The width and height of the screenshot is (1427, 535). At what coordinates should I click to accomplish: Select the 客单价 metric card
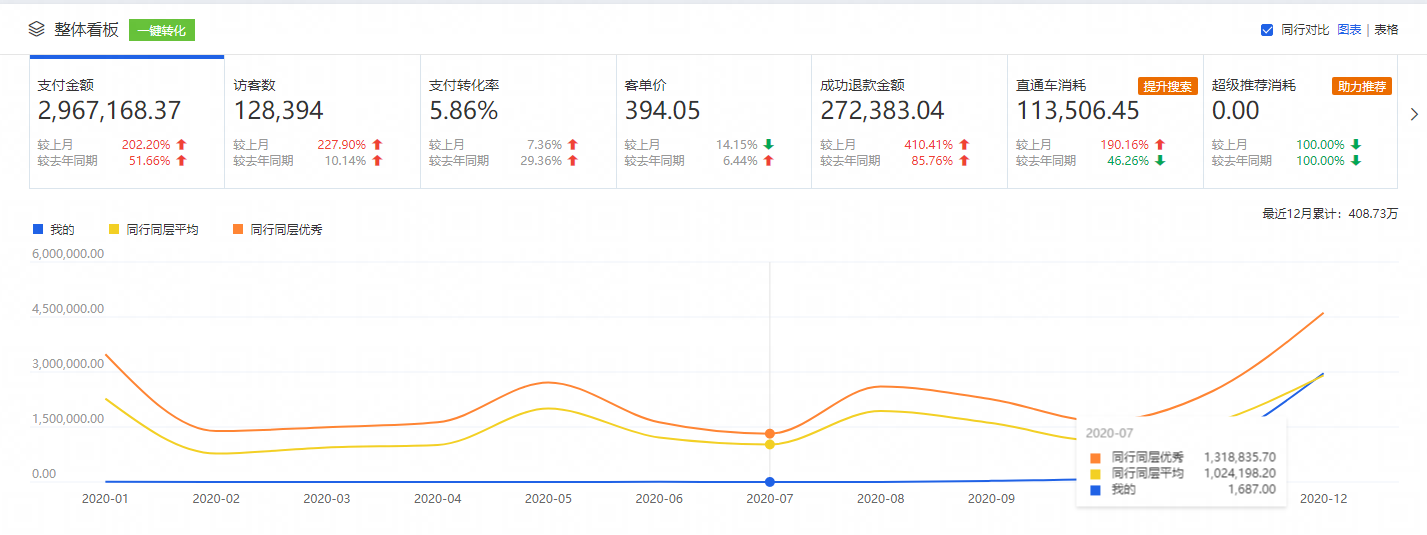(714, 122)
